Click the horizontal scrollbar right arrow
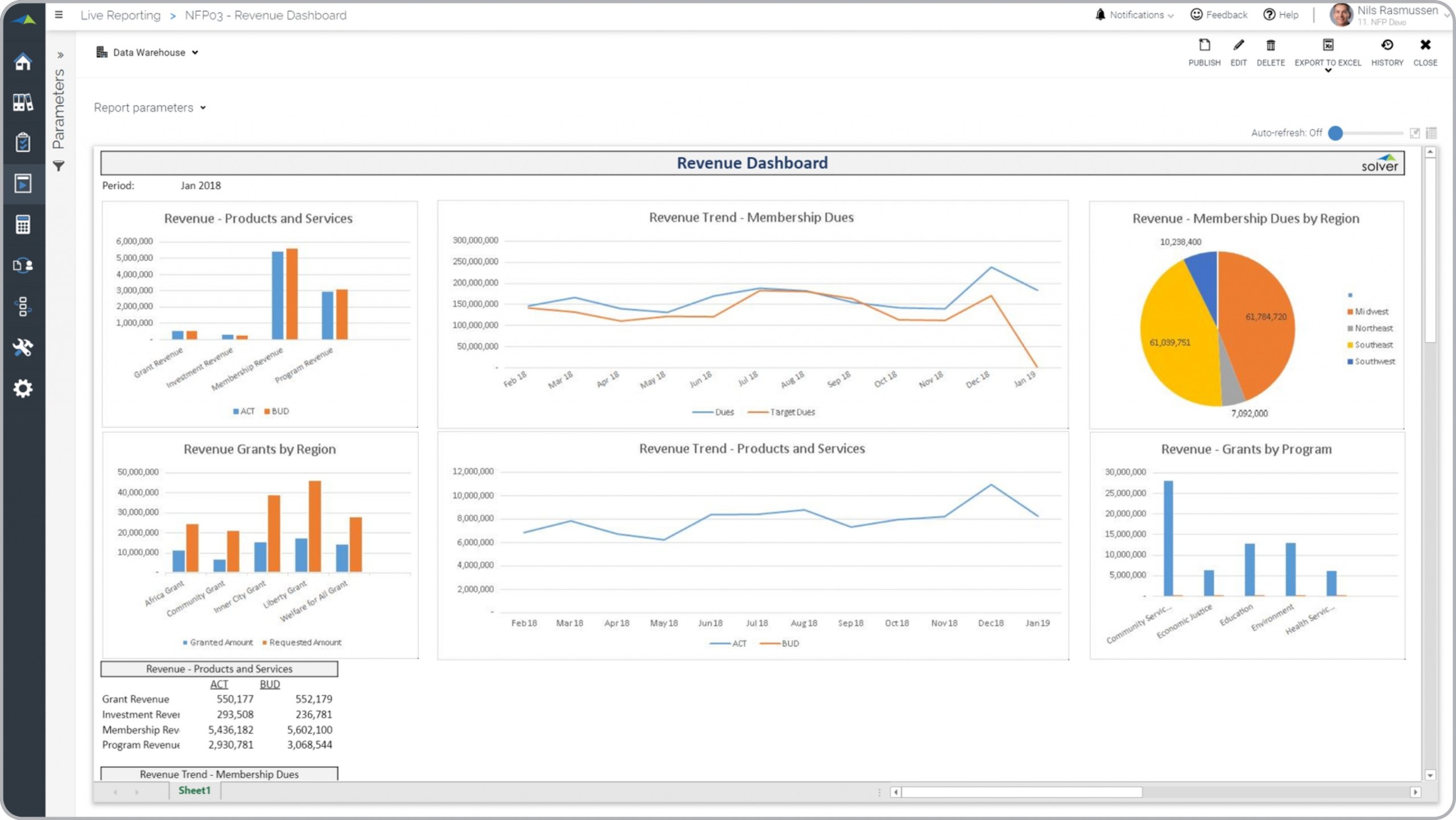 (x=1415, y=792)
